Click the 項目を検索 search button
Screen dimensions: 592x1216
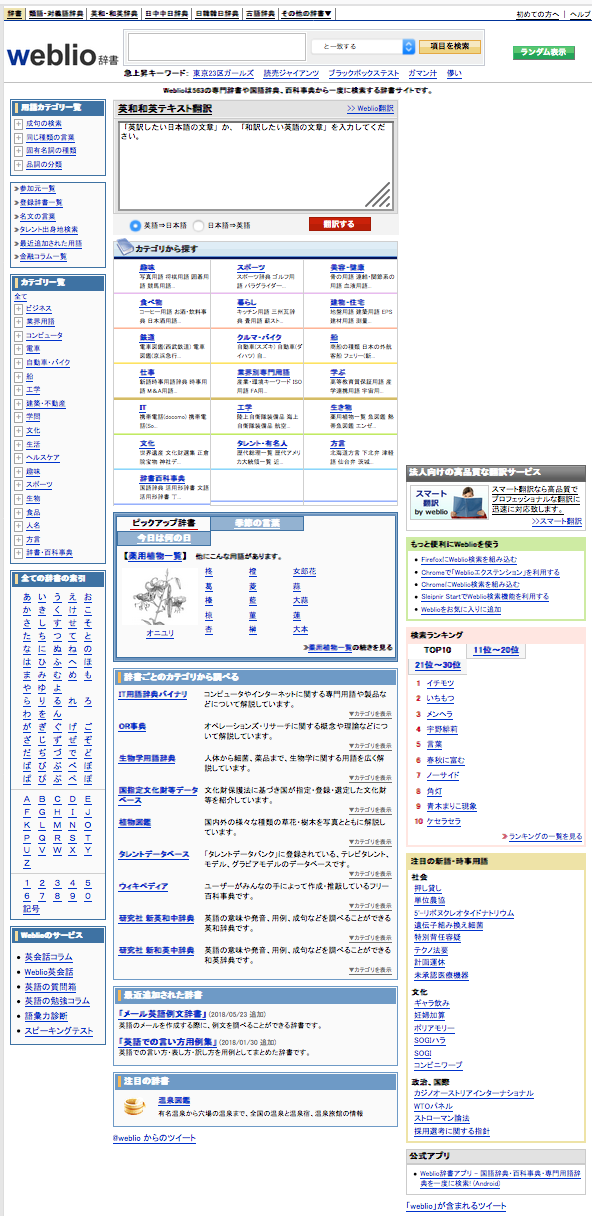(x=449, y=46)
